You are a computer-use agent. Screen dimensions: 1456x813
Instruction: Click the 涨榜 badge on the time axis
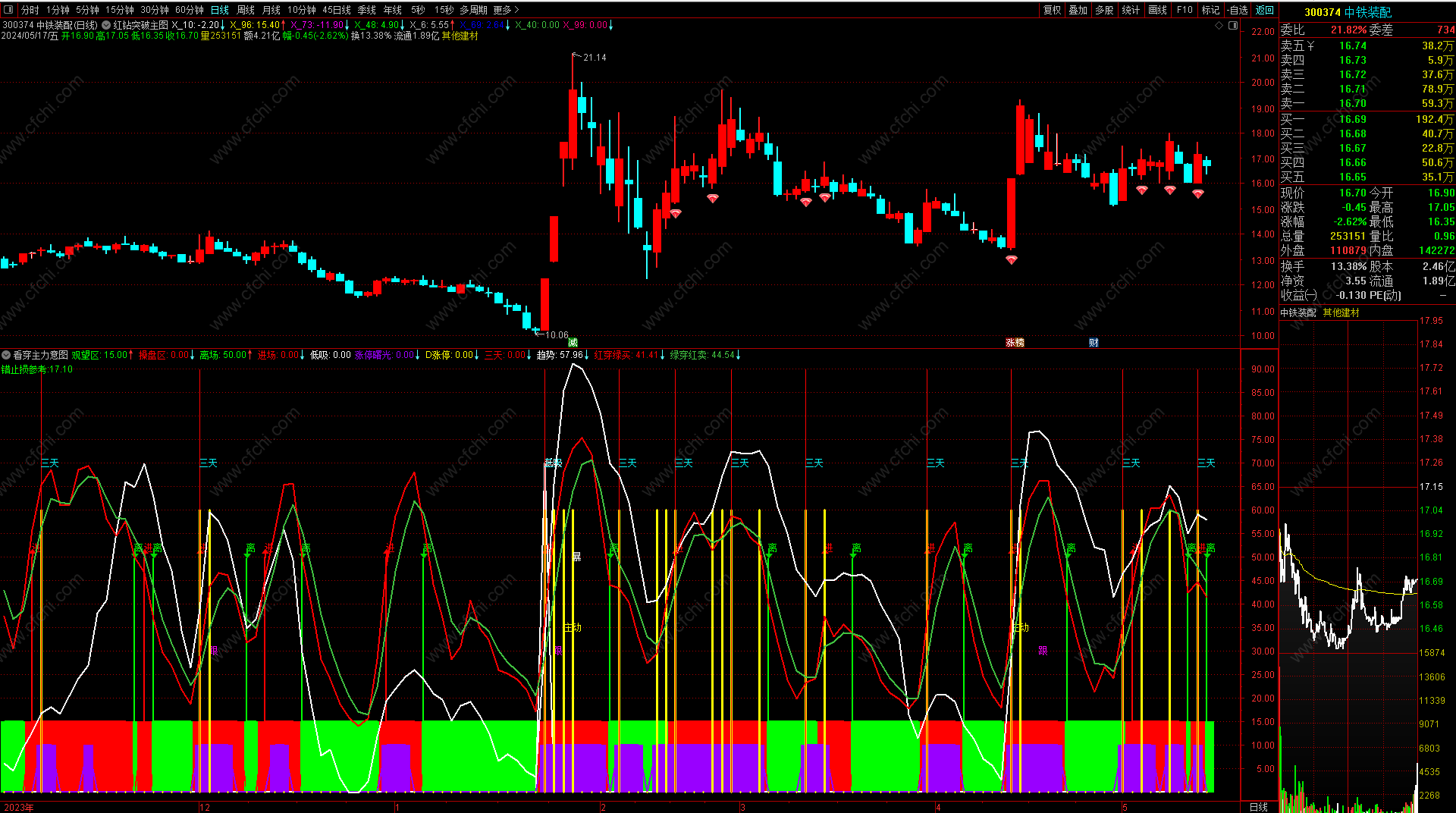point(1015,343)
